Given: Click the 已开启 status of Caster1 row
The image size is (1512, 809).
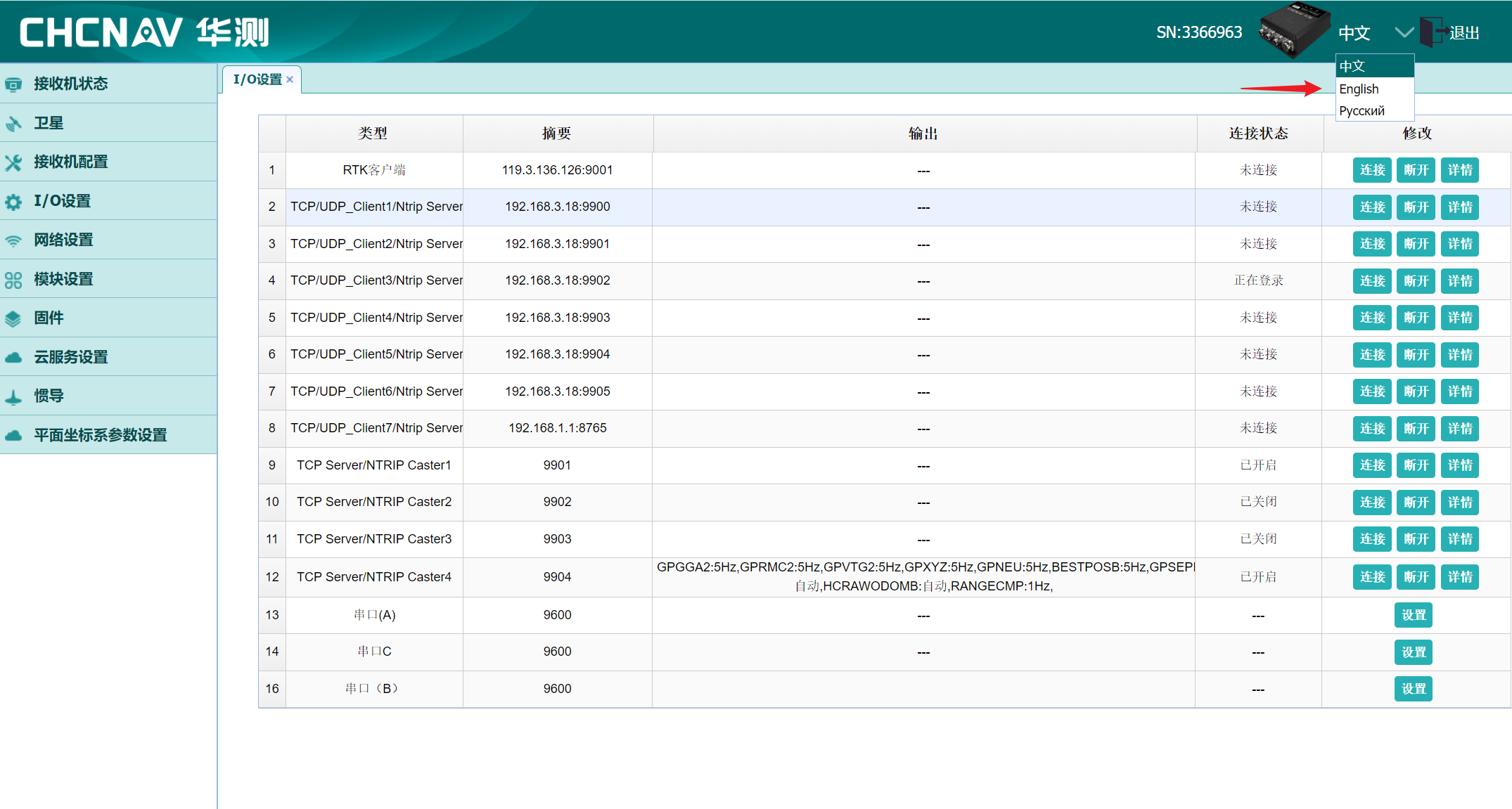Looking at the screenshot, I should (1259, 465).
